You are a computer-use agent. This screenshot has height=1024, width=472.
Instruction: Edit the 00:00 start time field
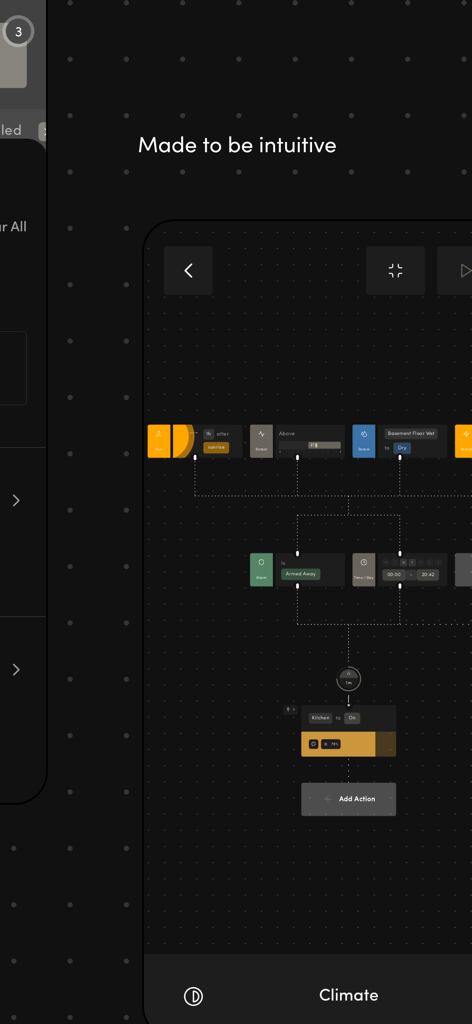tap(393, 575)
